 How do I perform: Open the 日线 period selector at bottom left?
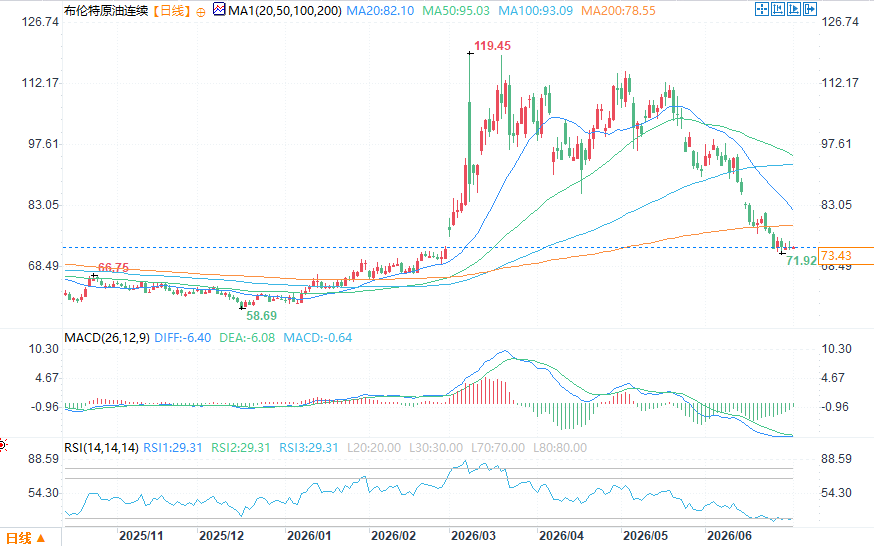point(26,538)
